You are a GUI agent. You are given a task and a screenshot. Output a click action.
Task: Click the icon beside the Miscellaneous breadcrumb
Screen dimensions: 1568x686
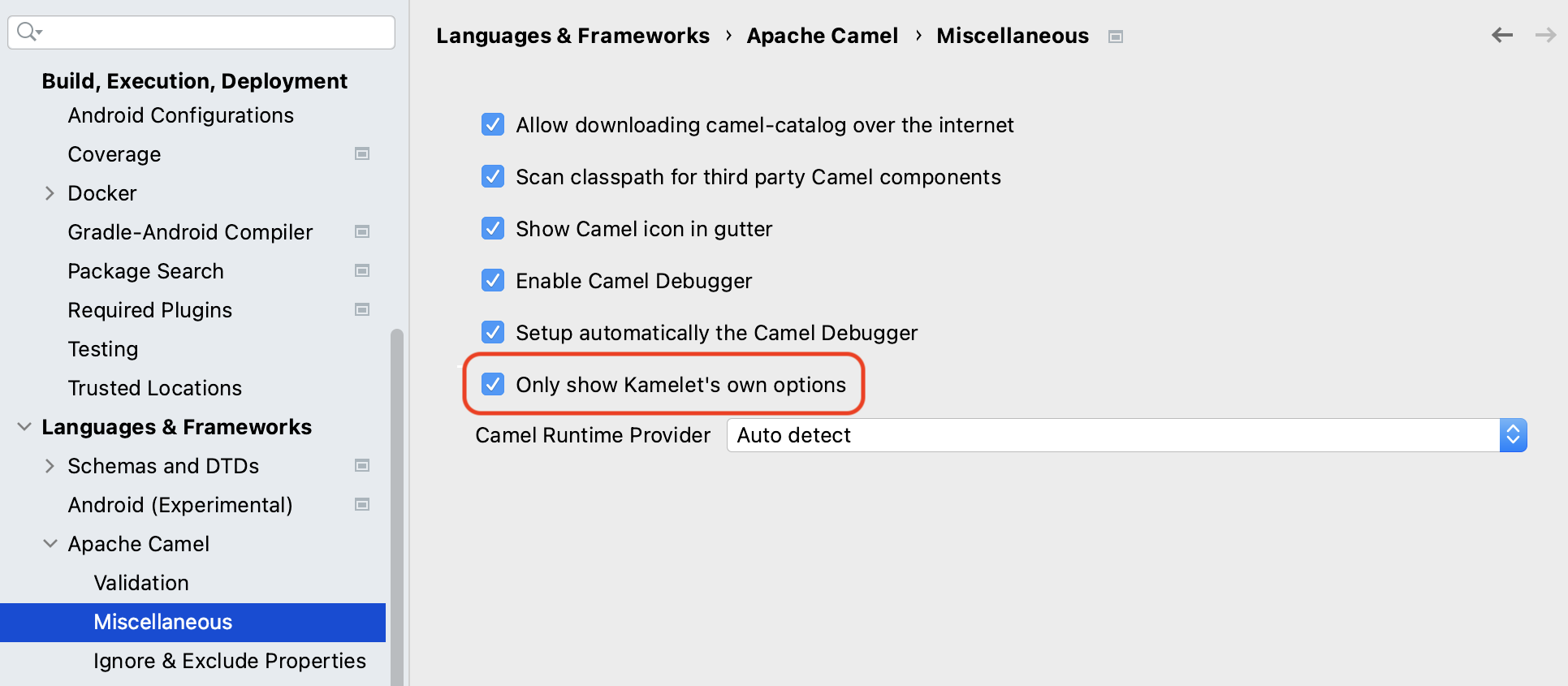click(1116, 36)
